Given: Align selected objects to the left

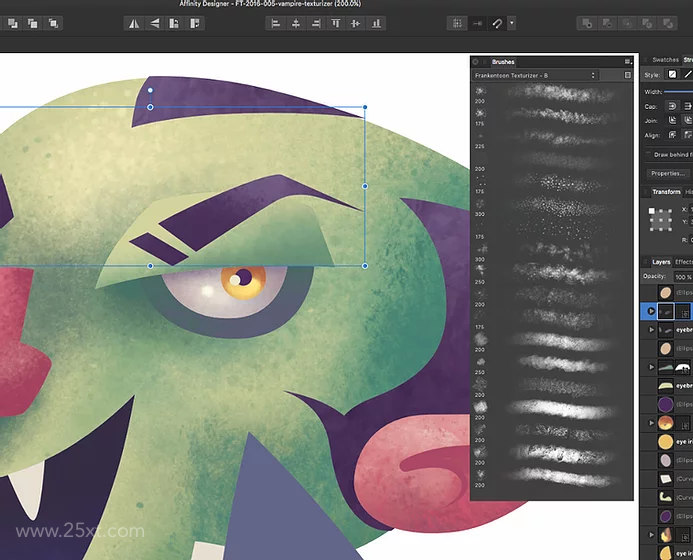Looking at the screenshot, I should [x=276, y=23].
